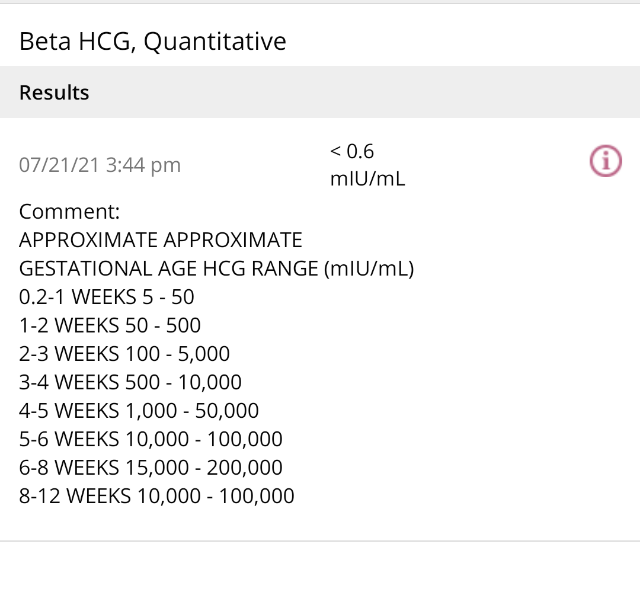This screenshot has width=640, height=591.
Task: Select the Comment: label
Action: [x=69, y=212]
